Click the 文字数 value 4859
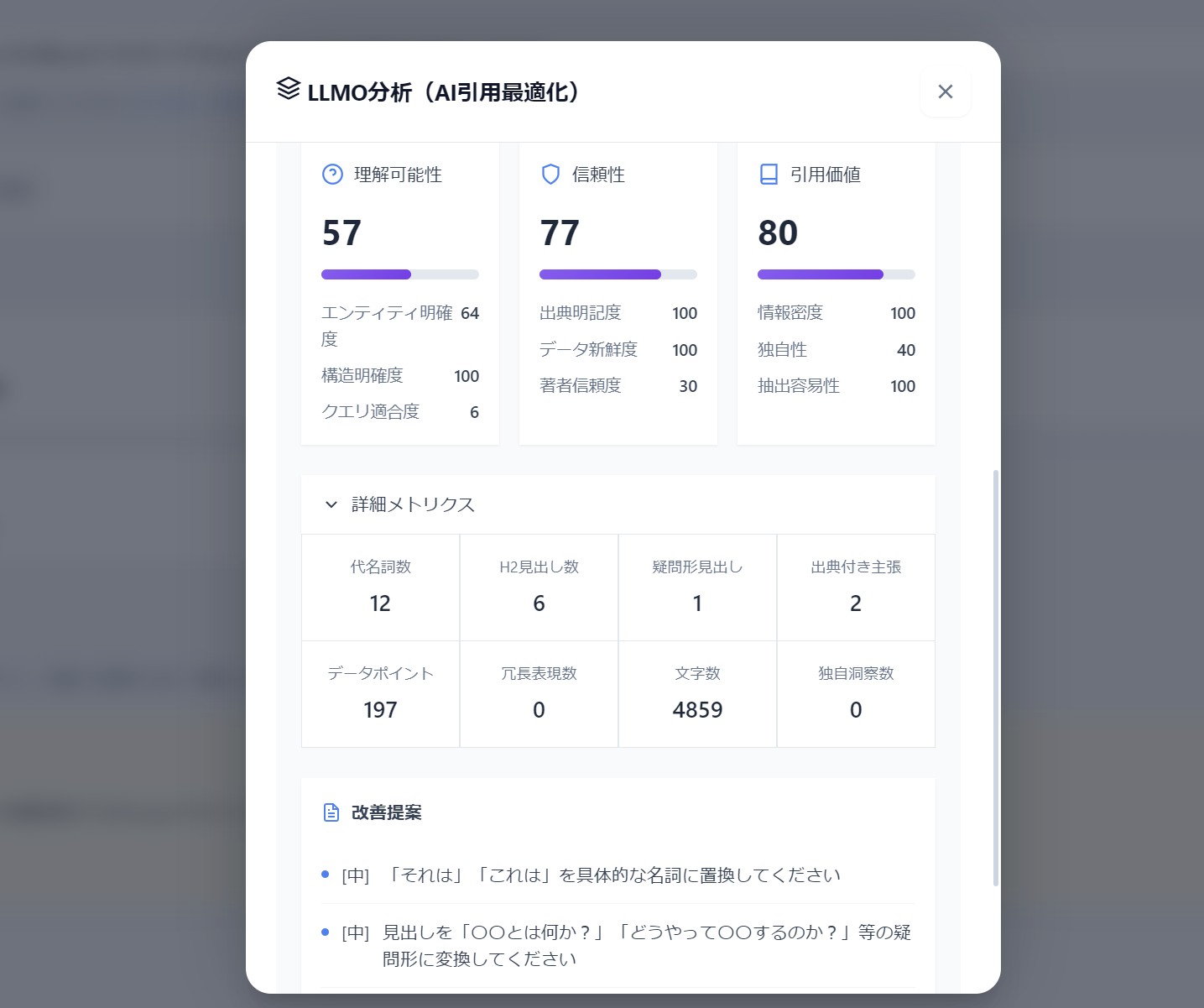The image size is (1204, 1008). pyautogui.click(x=697, y=709)
